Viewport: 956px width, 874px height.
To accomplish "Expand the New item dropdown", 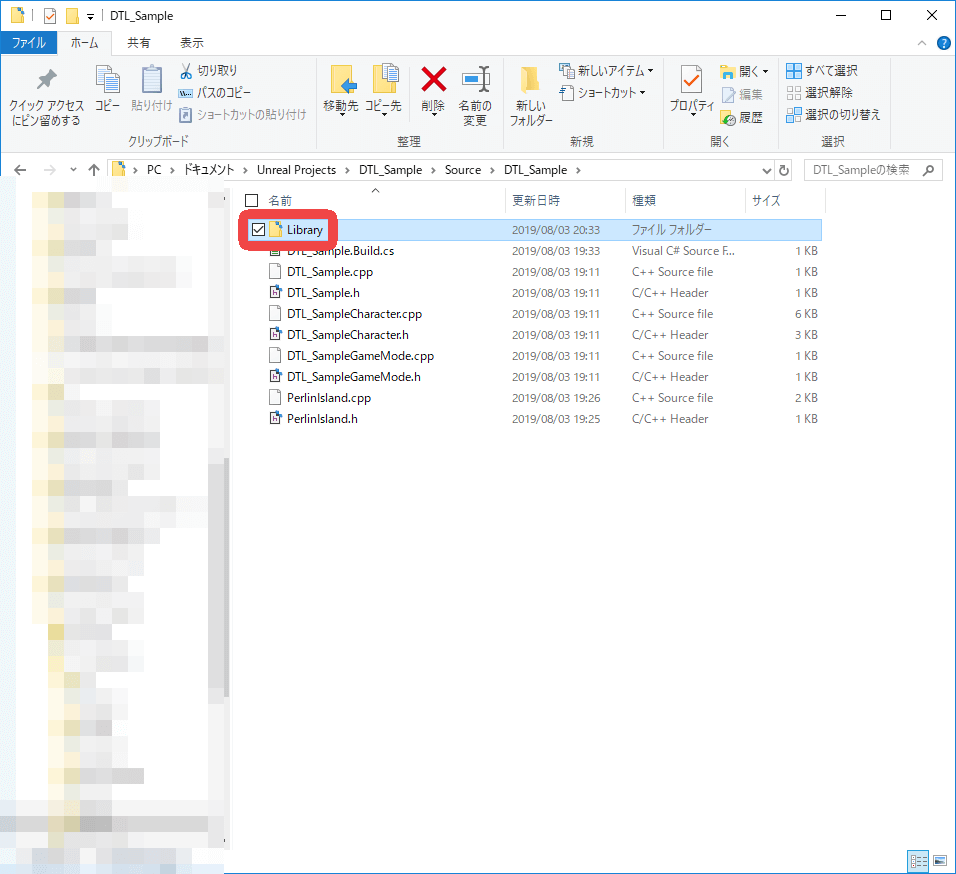I will (x=650, y=71).
